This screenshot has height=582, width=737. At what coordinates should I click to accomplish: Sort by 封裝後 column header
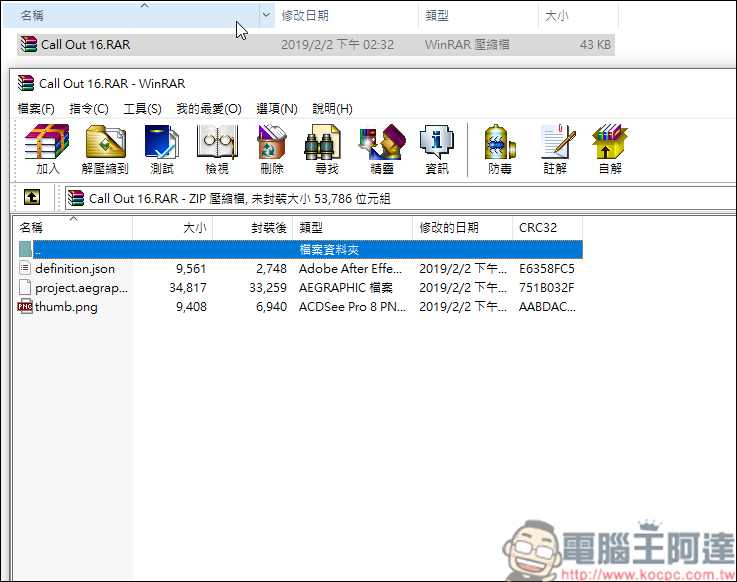(253, 228)
